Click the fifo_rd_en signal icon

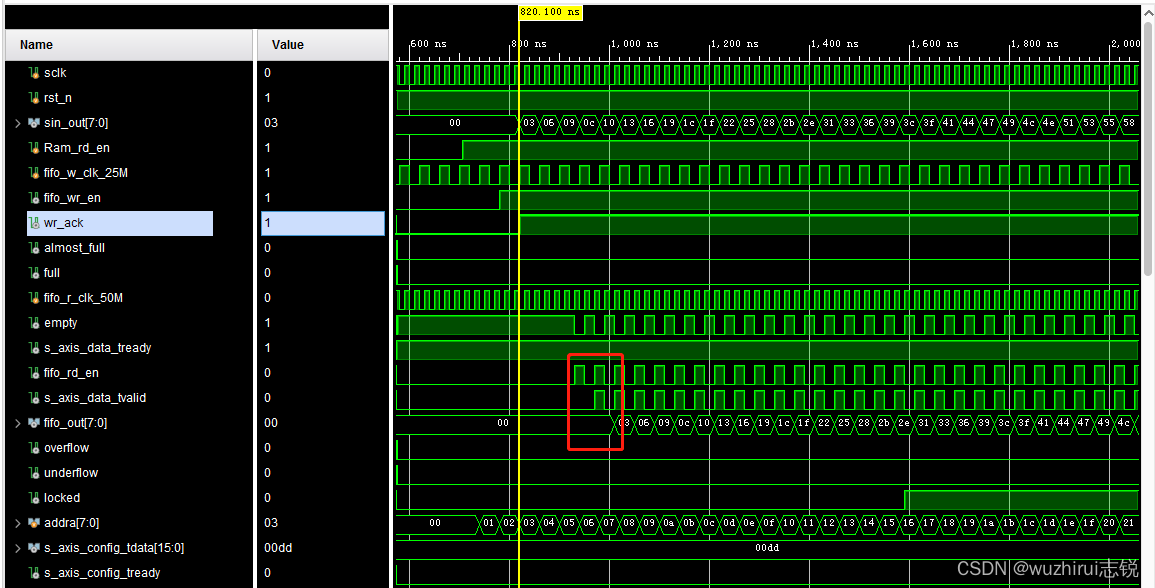(34, 374)
